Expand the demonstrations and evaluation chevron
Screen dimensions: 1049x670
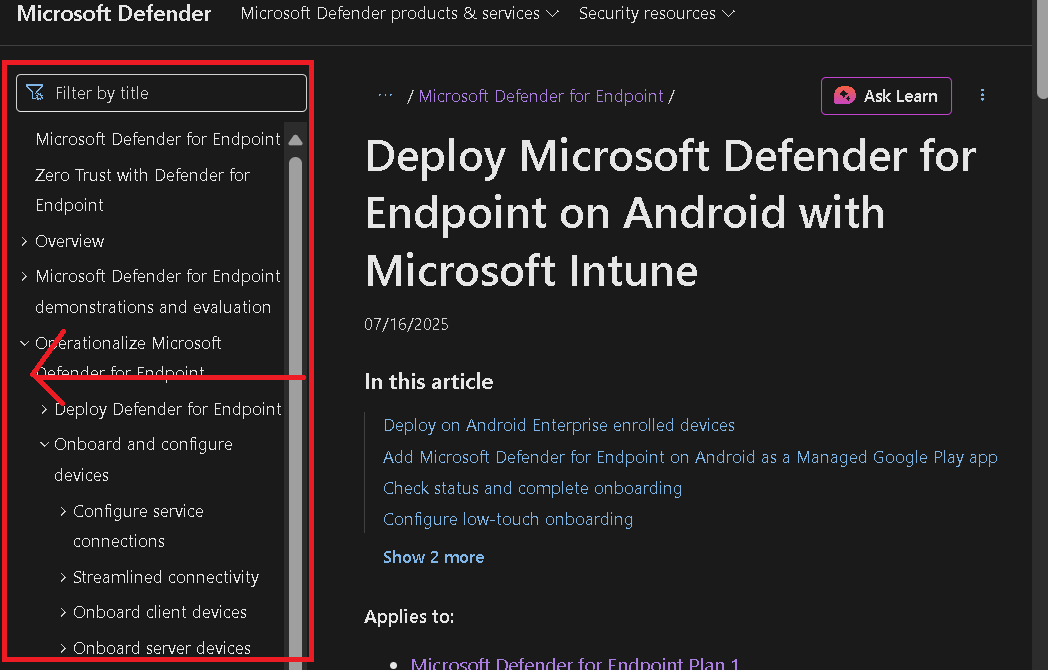coord(24,276)
